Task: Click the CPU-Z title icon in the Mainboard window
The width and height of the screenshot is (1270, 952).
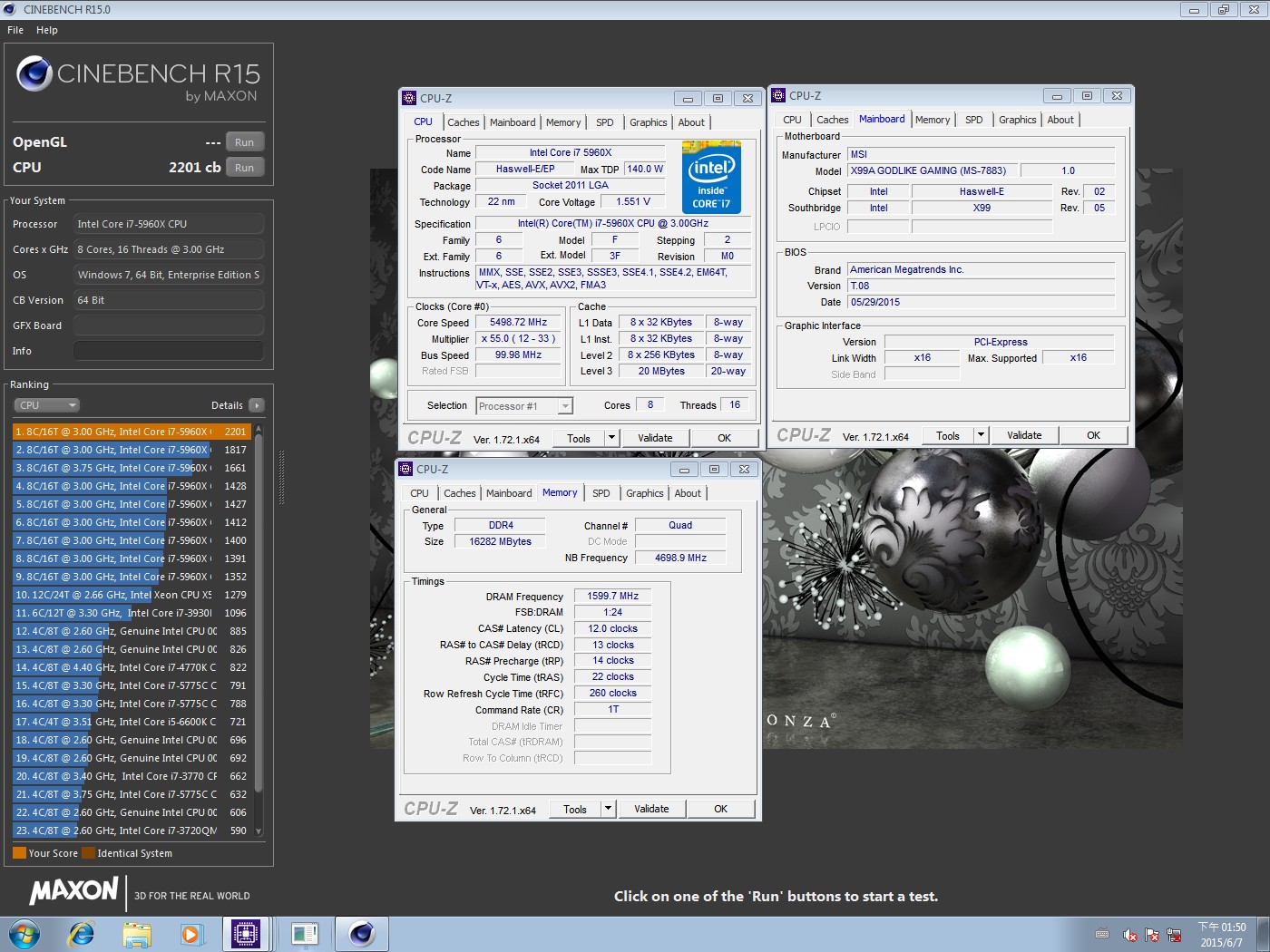Action: (778, 95)
